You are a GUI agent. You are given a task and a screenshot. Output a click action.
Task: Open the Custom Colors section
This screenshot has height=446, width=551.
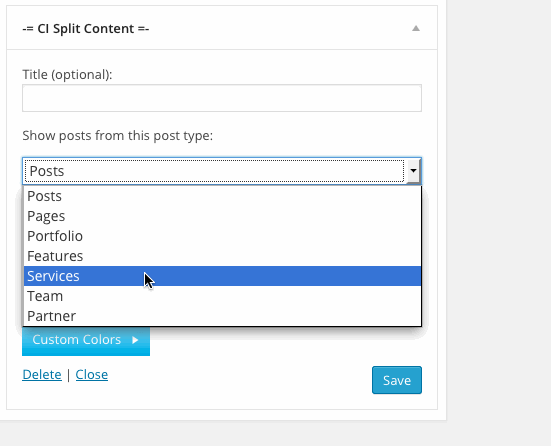tap(86, 341)
